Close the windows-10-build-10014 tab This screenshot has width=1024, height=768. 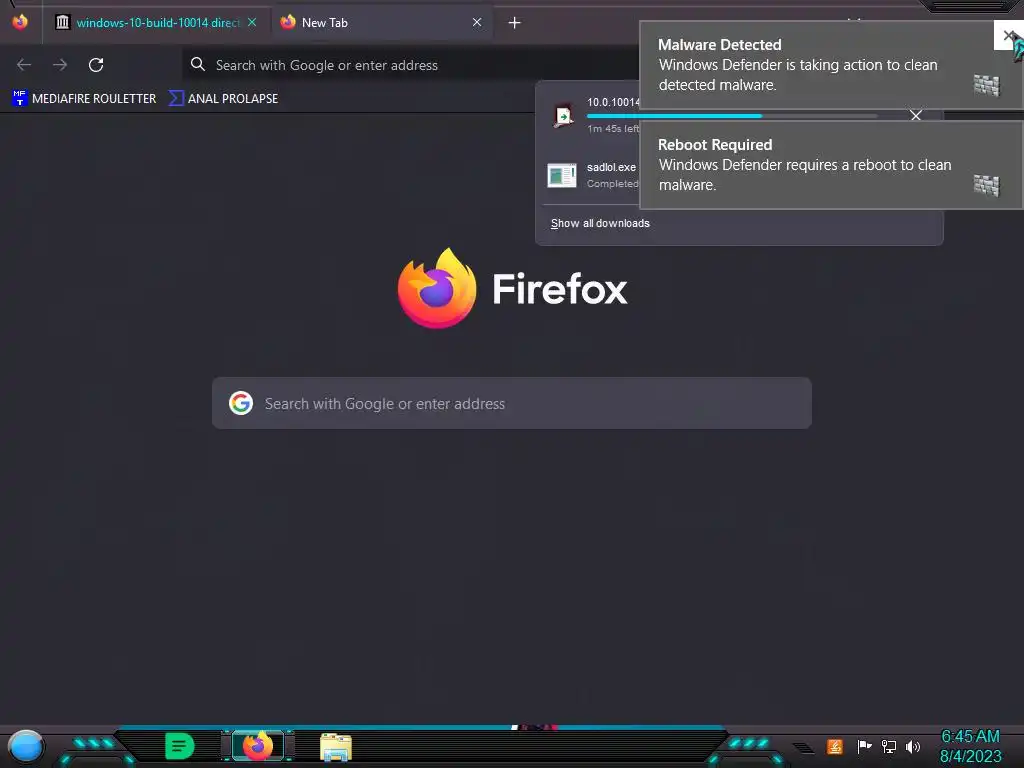coord(252,23)
